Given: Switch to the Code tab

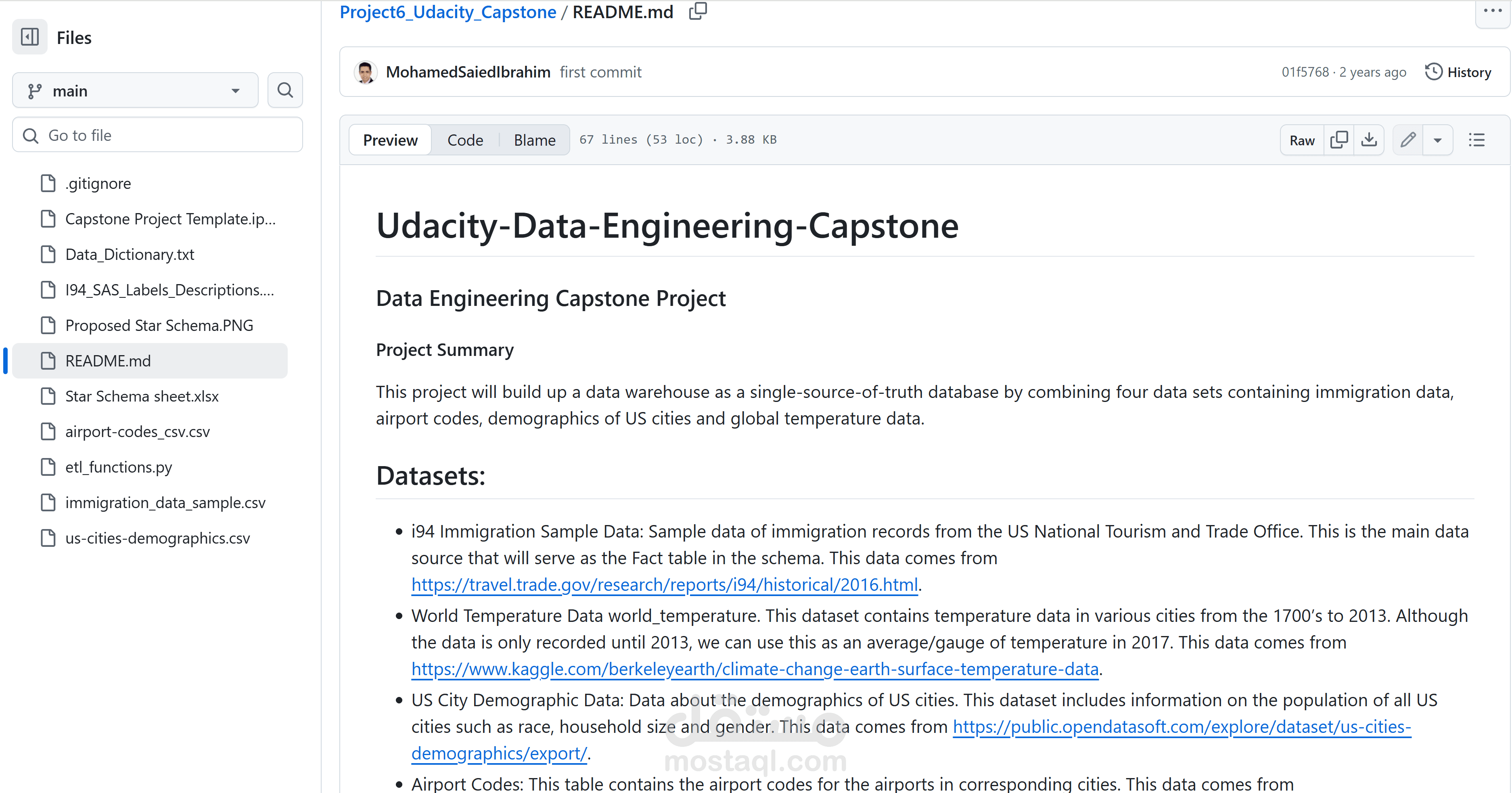Looking at the screenshot, I should click(x=465, y=140).
